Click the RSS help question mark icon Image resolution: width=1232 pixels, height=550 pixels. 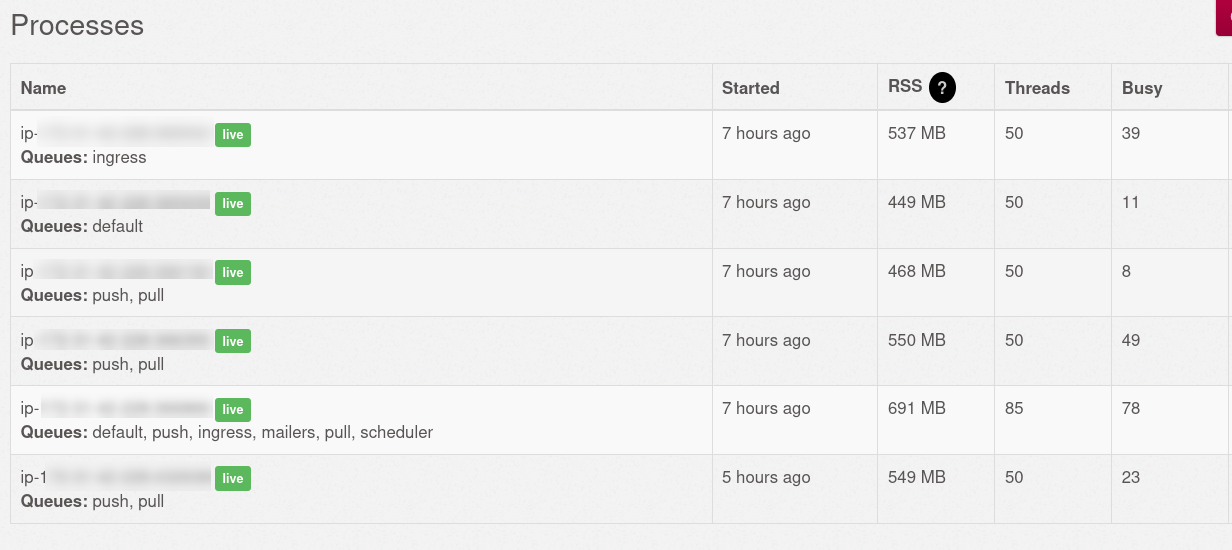[942, 88]
